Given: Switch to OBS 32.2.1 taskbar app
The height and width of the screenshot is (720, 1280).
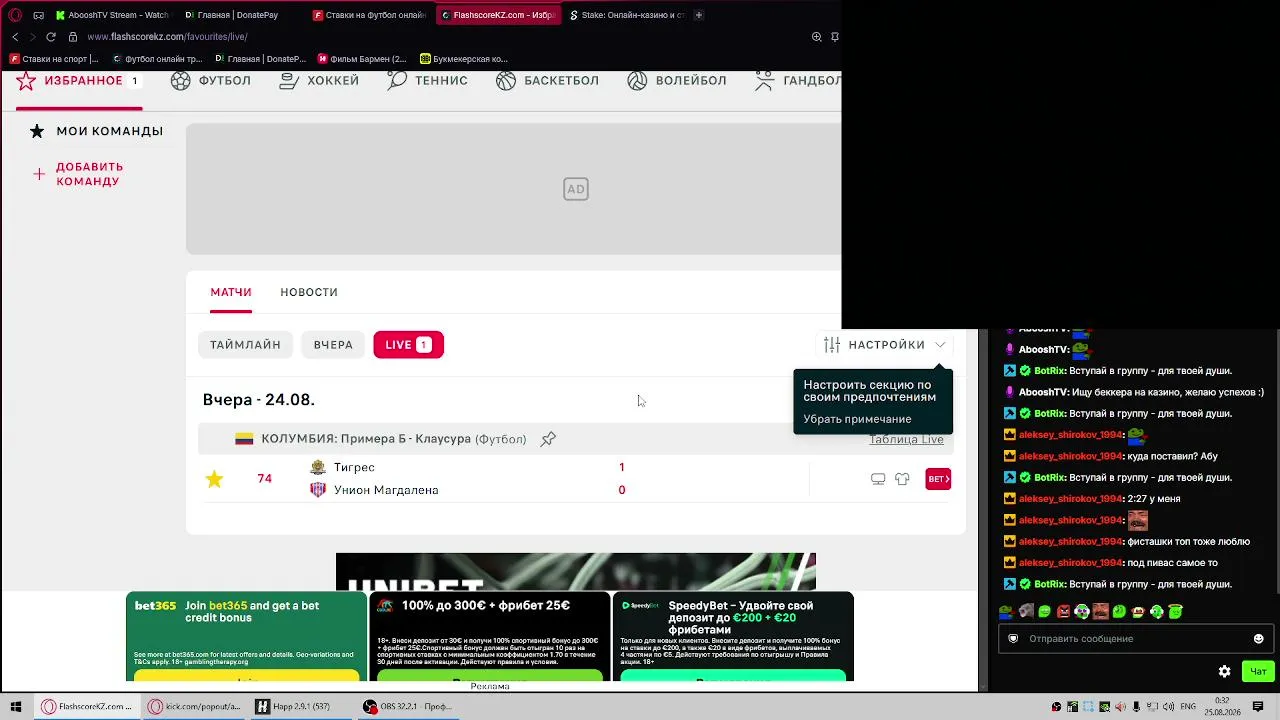Looking at the screenshot, I should [x=408, y=706].
